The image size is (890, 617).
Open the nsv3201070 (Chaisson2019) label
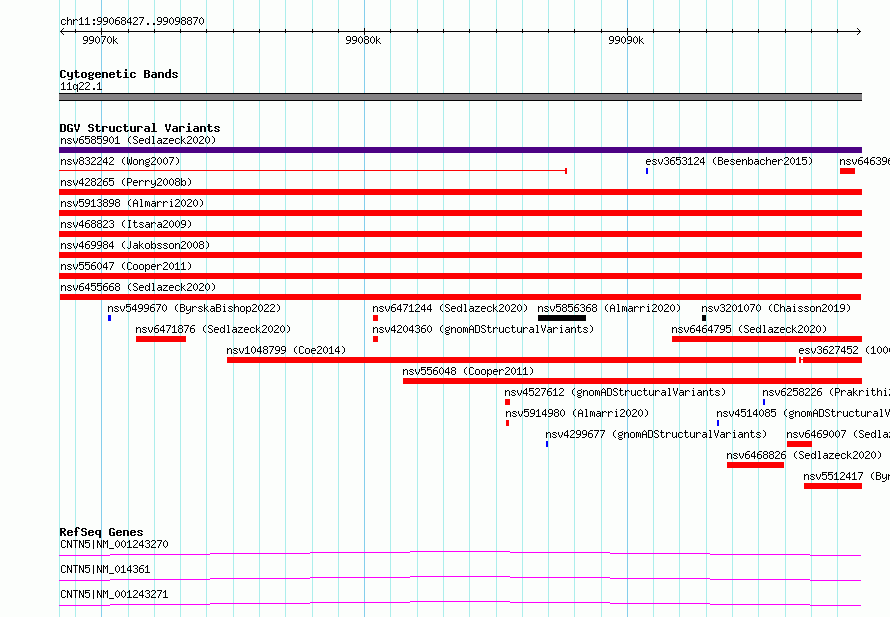point(776,308)
